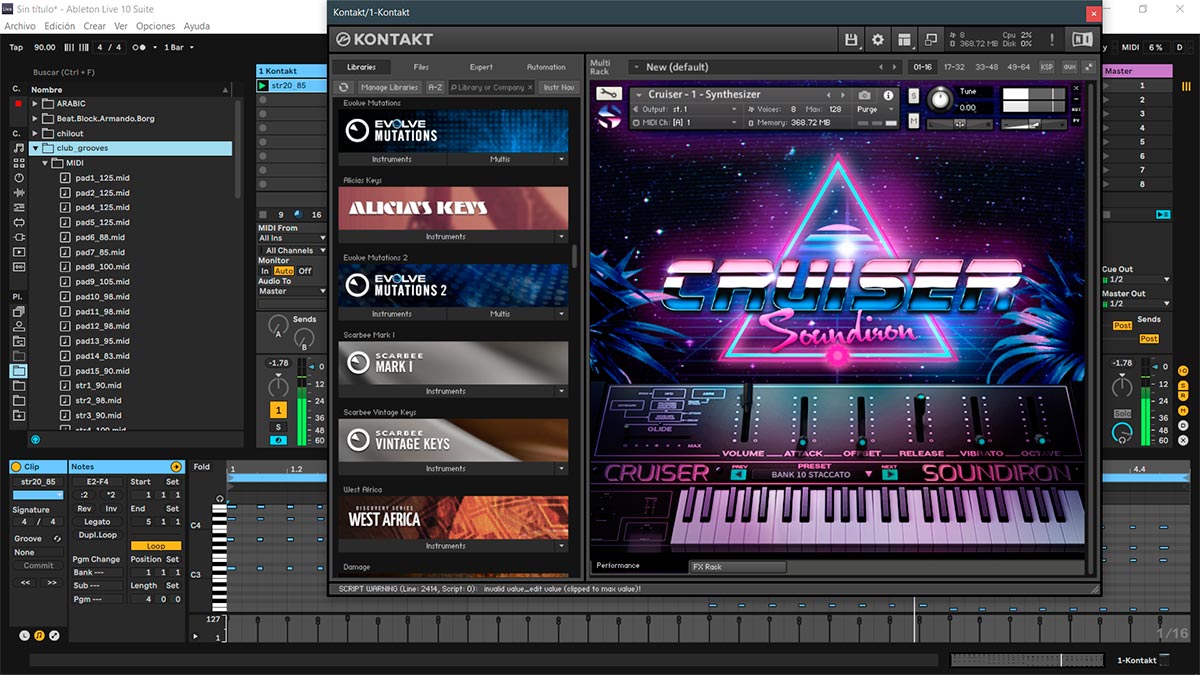The width and height of the screenshot is (1200, 675).
Task: Open the Opciones menu
Action: pos(155,26)
